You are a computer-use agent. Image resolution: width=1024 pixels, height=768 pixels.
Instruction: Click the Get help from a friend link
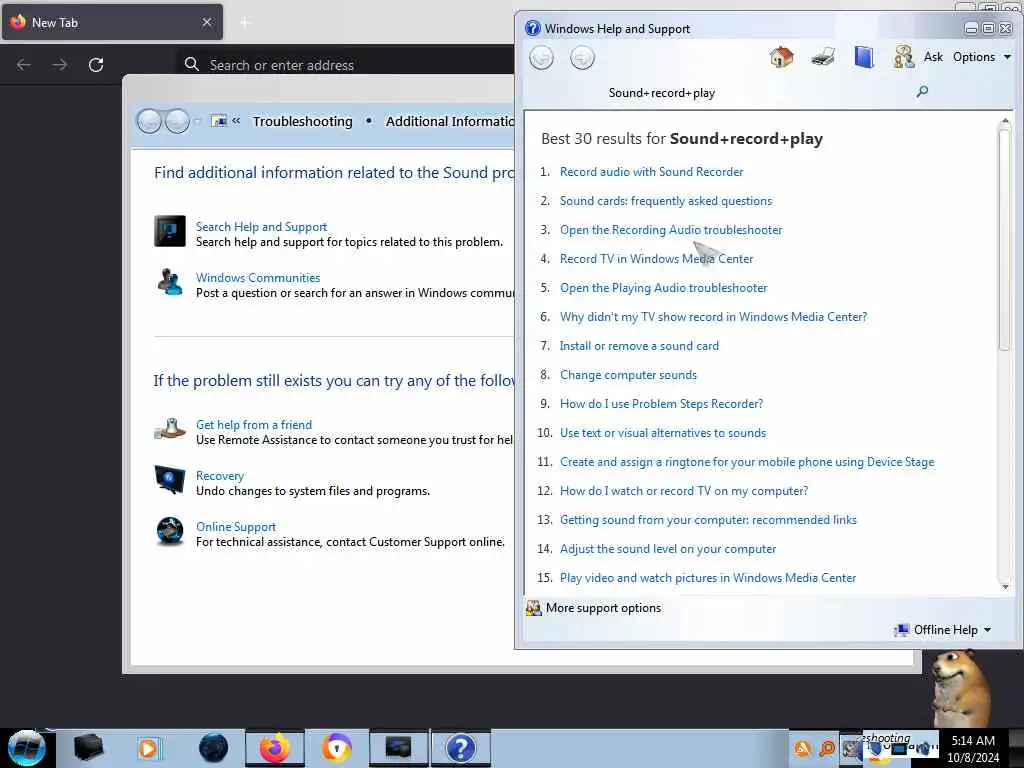(254, 424)
